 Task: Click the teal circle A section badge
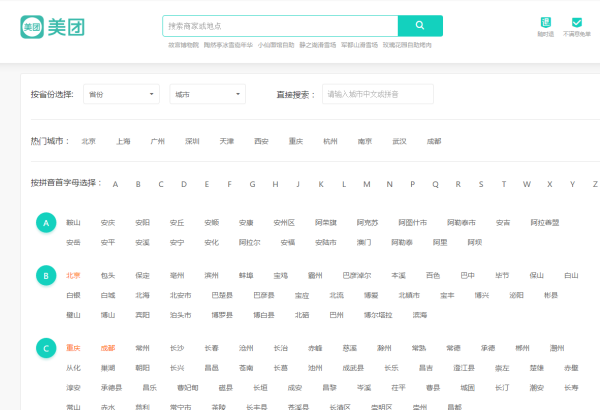(45, 222)
